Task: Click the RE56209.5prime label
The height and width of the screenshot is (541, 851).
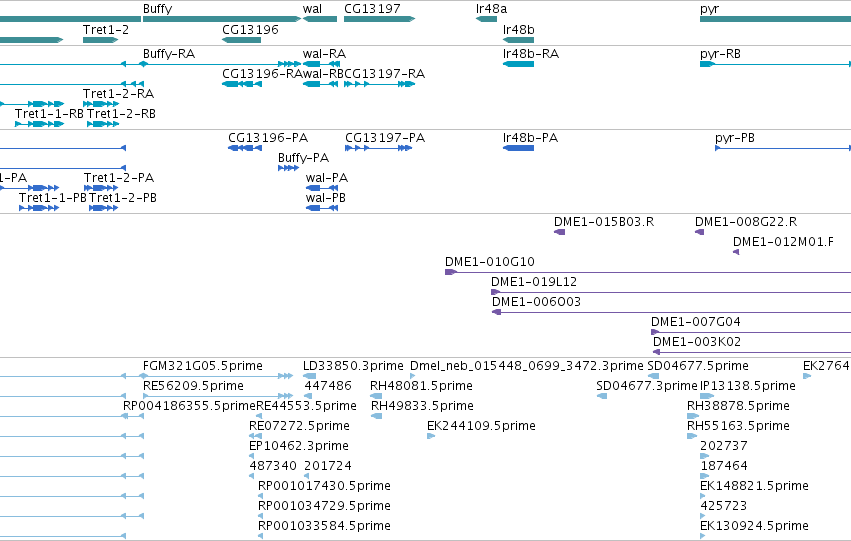Action: (x=193, y=386)
